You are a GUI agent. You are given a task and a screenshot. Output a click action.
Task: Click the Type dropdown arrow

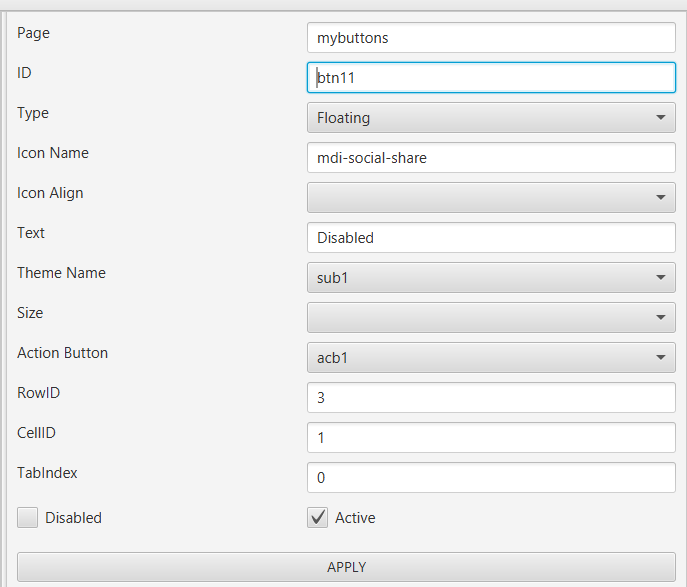tap(661, 118)
